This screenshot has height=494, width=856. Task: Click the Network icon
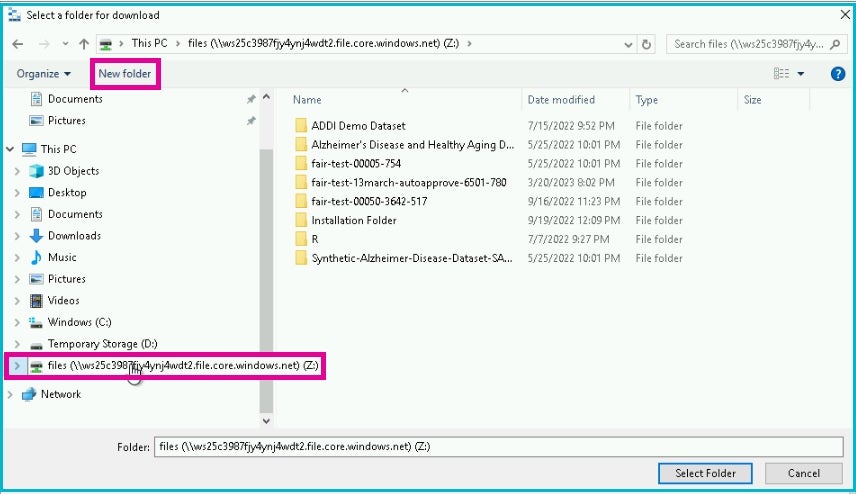[x=29, y=394]
